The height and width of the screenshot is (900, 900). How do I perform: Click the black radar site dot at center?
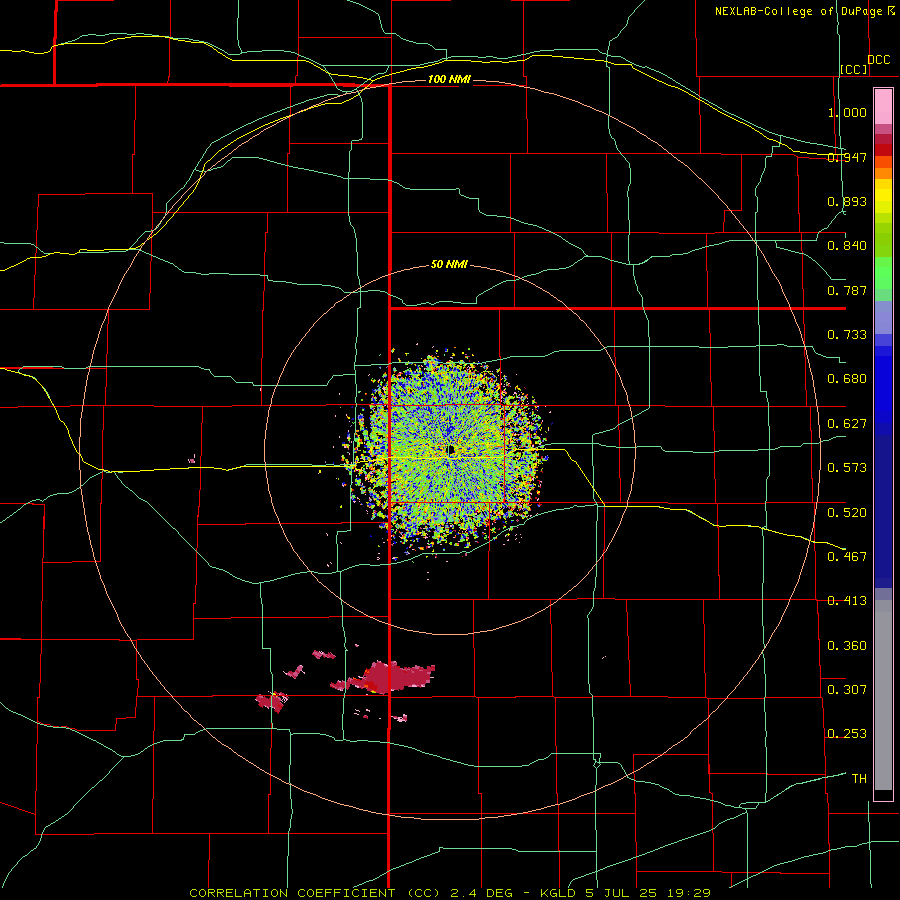(451, 451)
